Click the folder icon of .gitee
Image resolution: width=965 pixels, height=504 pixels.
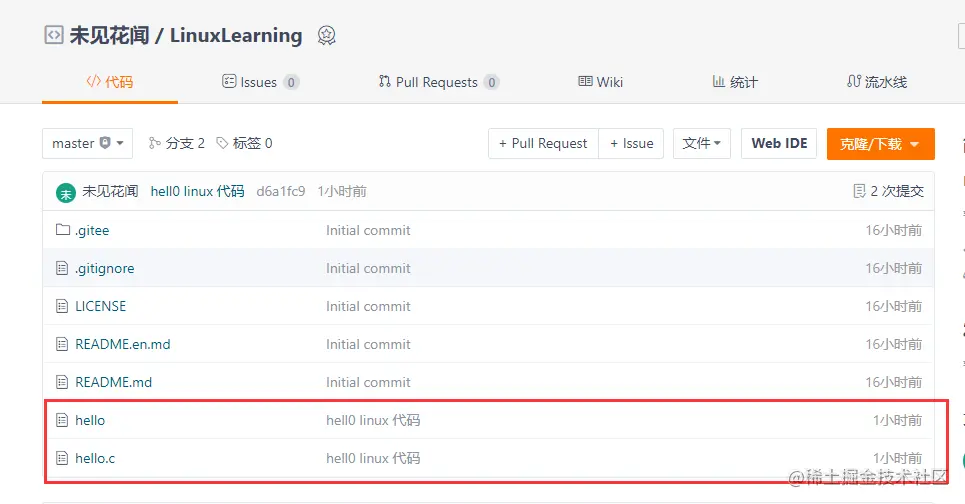coord(63,230)
